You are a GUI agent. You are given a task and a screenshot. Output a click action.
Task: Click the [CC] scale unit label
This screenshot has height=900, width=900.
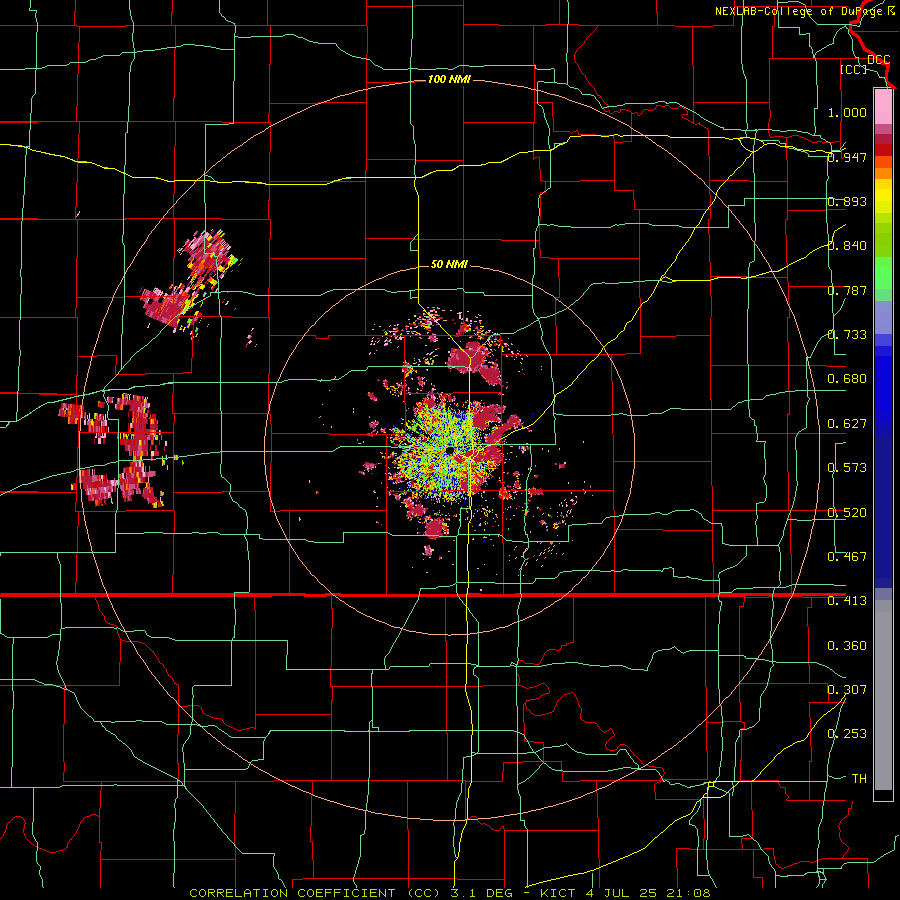pyautogui.click(x=853, y=69)
